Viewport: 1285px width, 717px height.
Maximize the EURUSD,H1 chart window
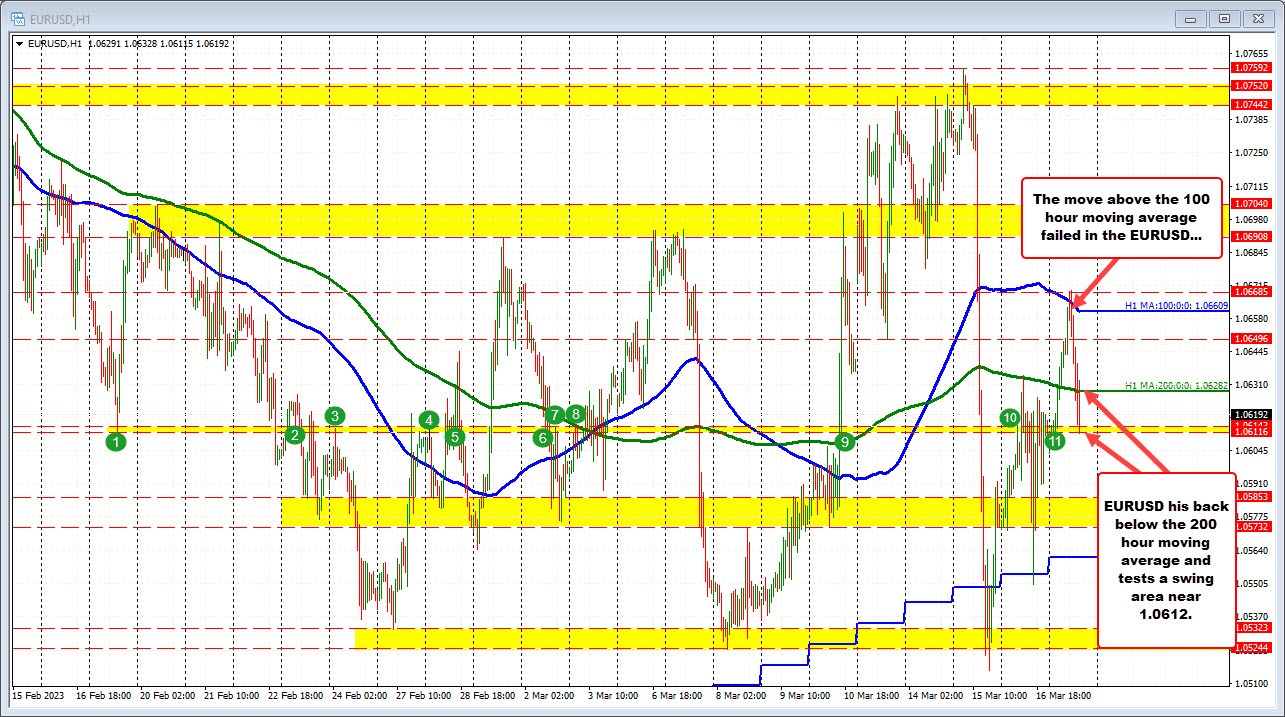tap(1225, 18)
